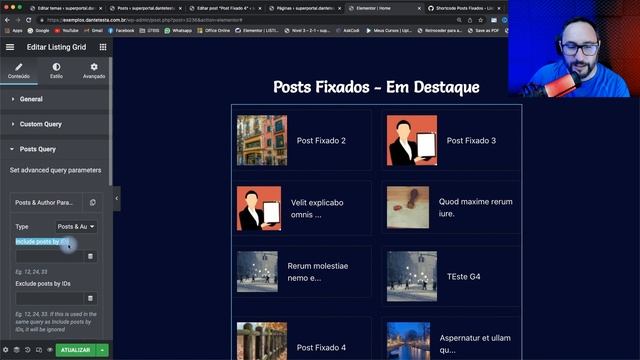
Task: Go back in the browser
Action: 7,20
